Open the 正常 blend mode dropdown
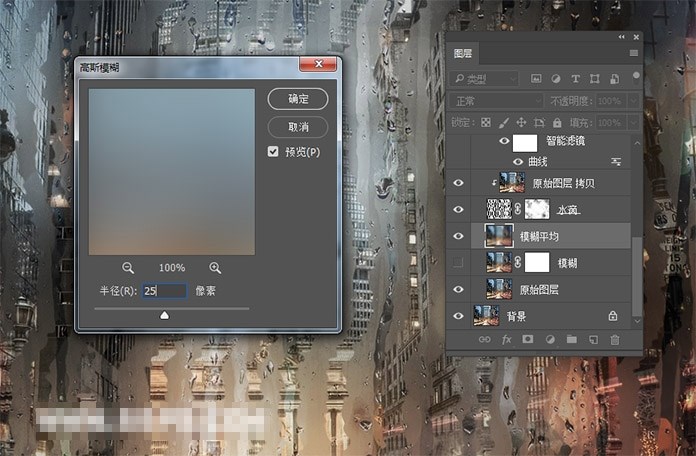 494,101
